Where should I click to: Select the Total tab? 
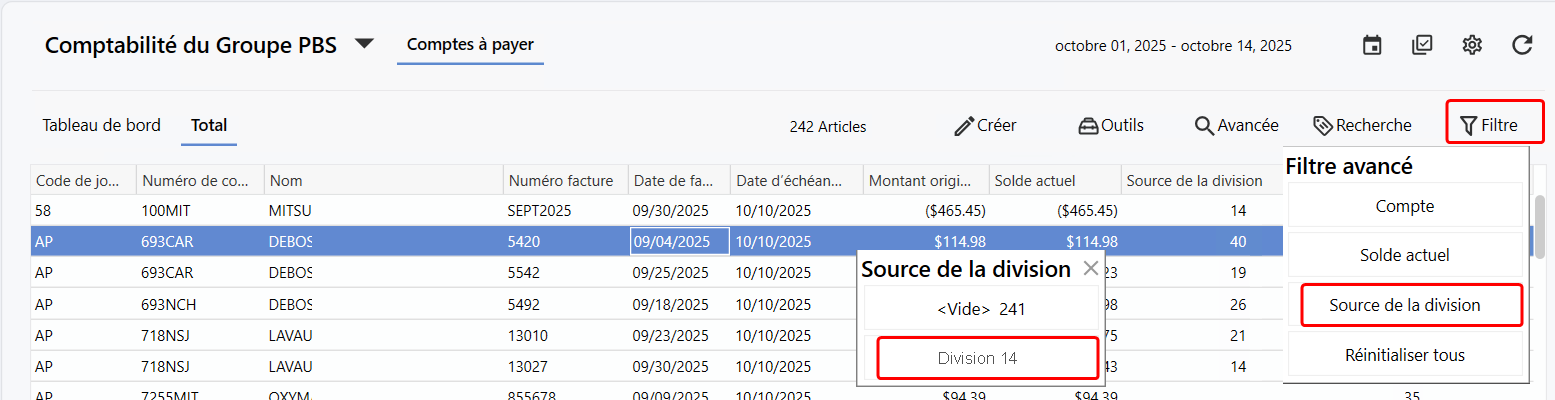click(x=209, y=126)
